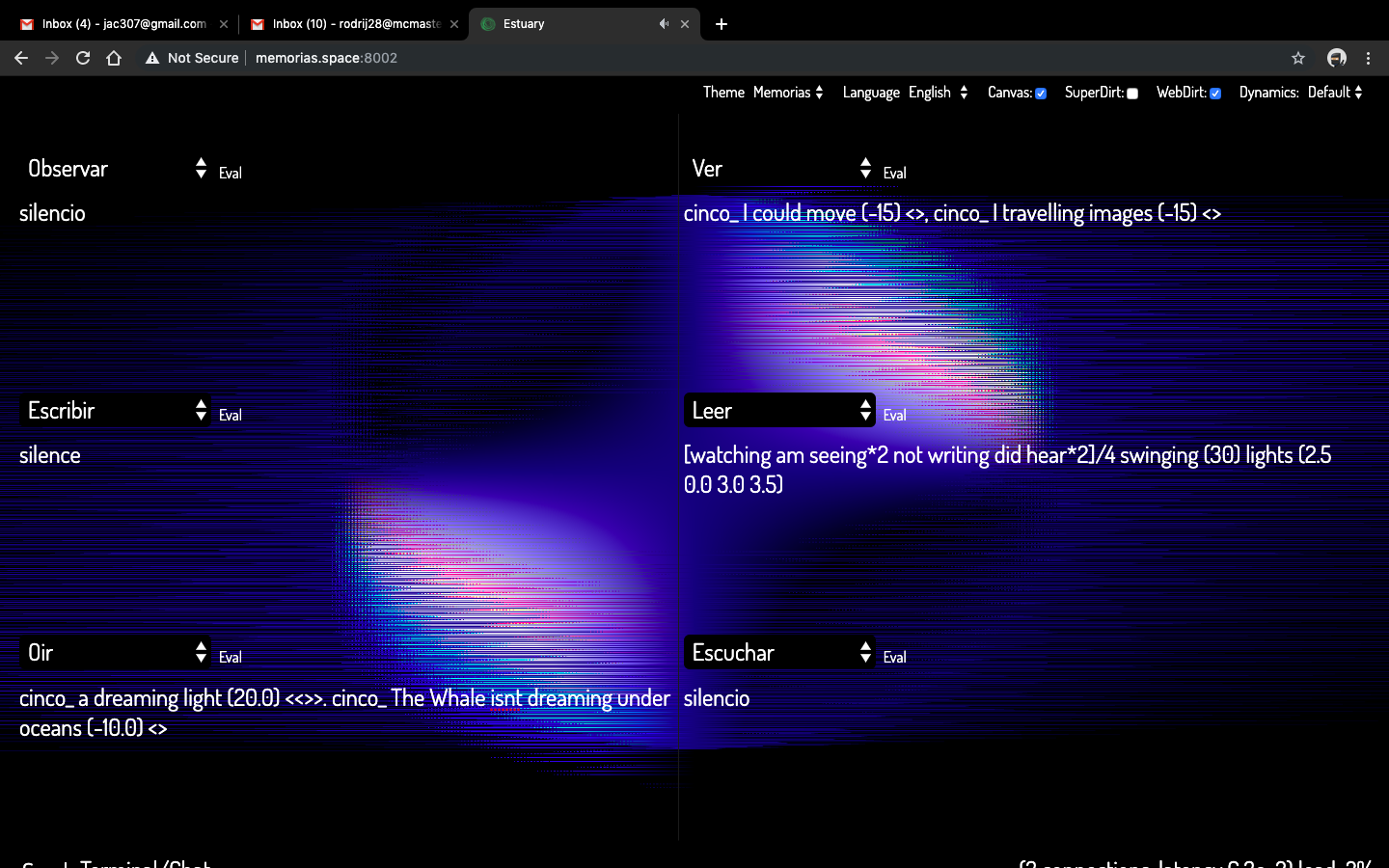Open the Theme Memorias dropdown
The width and height of the screenshot is (1389, 868).
tap(788, 93)
